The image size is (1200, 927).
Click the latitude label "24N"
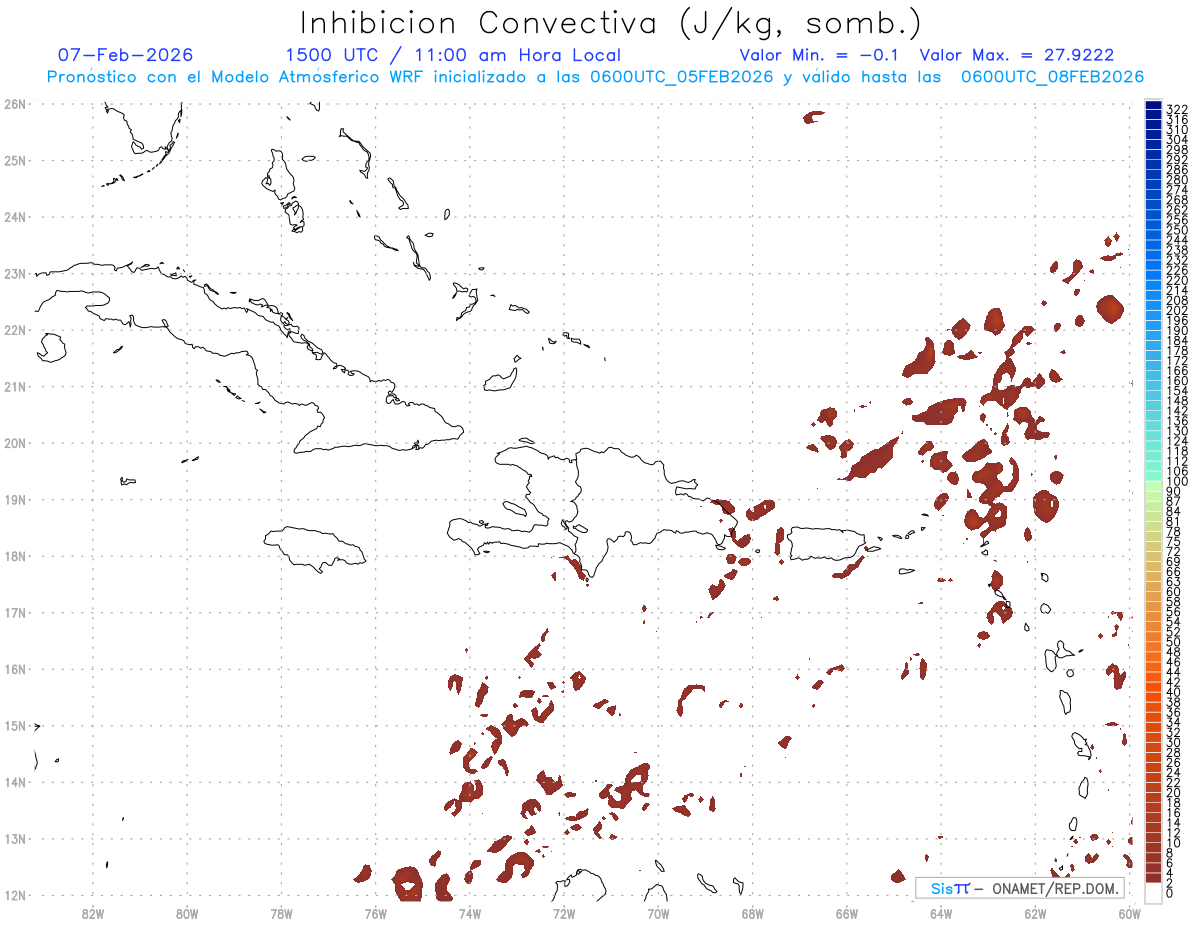[14, 217]
